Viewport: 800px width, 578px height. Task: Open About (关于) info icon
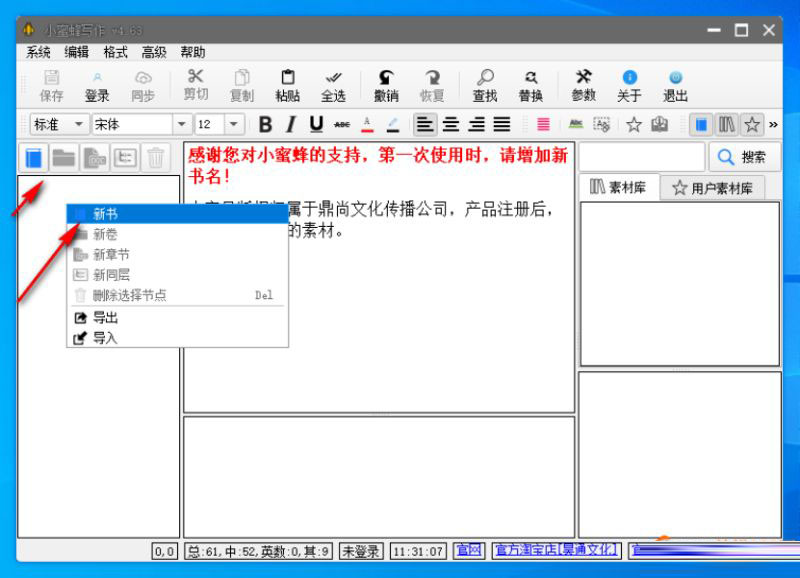(630, 86)
